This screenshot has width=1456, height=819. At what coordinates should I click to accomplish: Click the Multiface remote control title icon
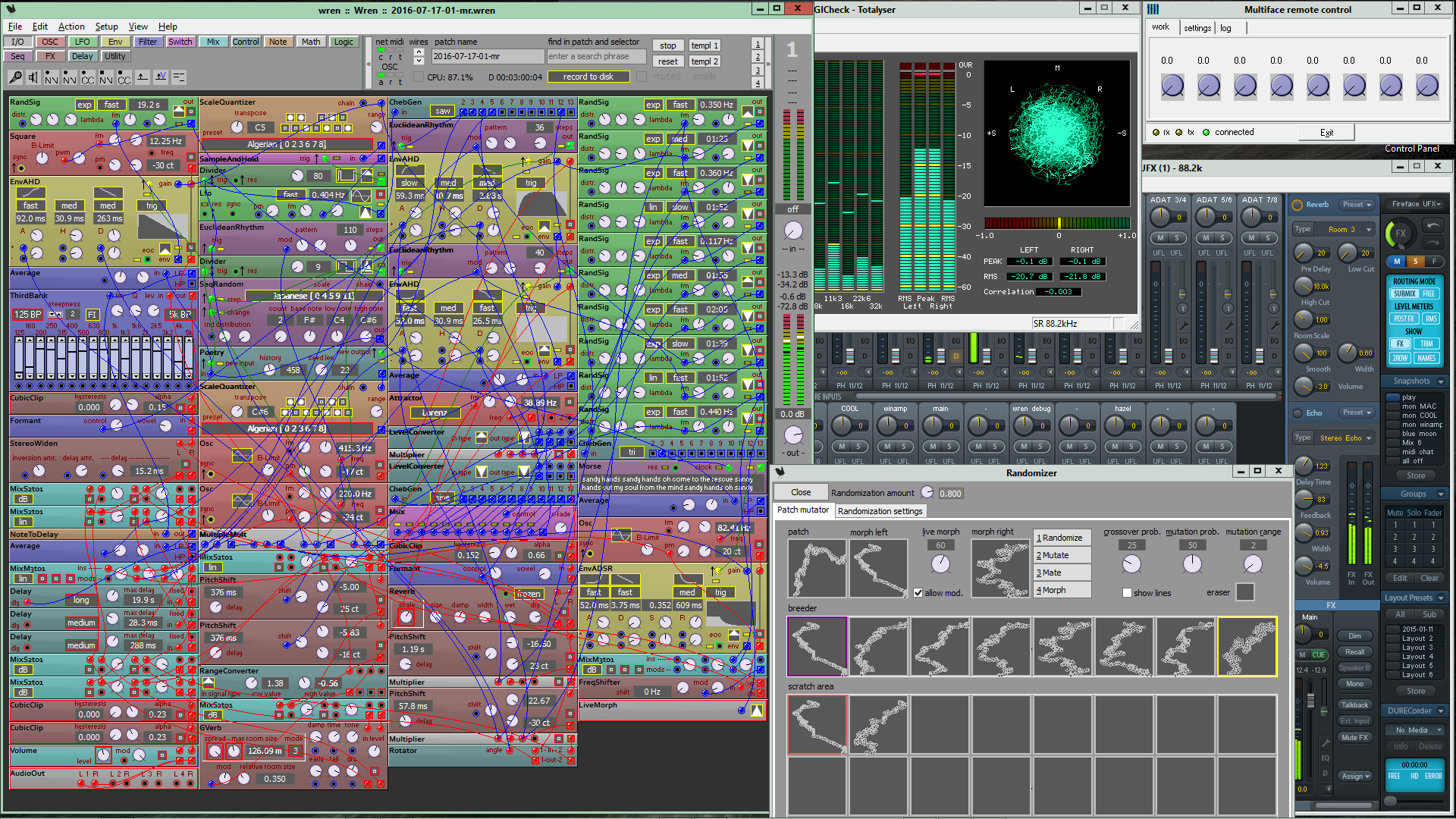1153,10
